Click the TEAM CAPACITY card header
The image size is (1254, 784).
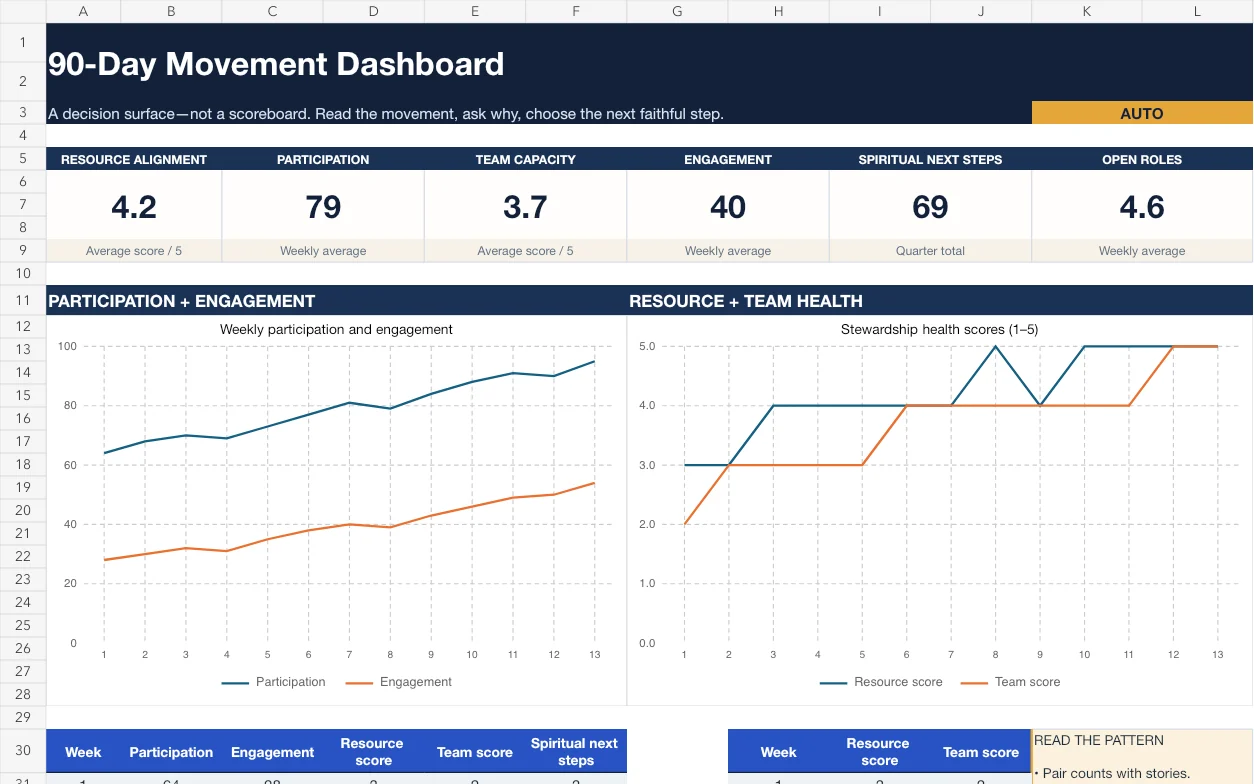pyautogui.click(x=526, y=159)
